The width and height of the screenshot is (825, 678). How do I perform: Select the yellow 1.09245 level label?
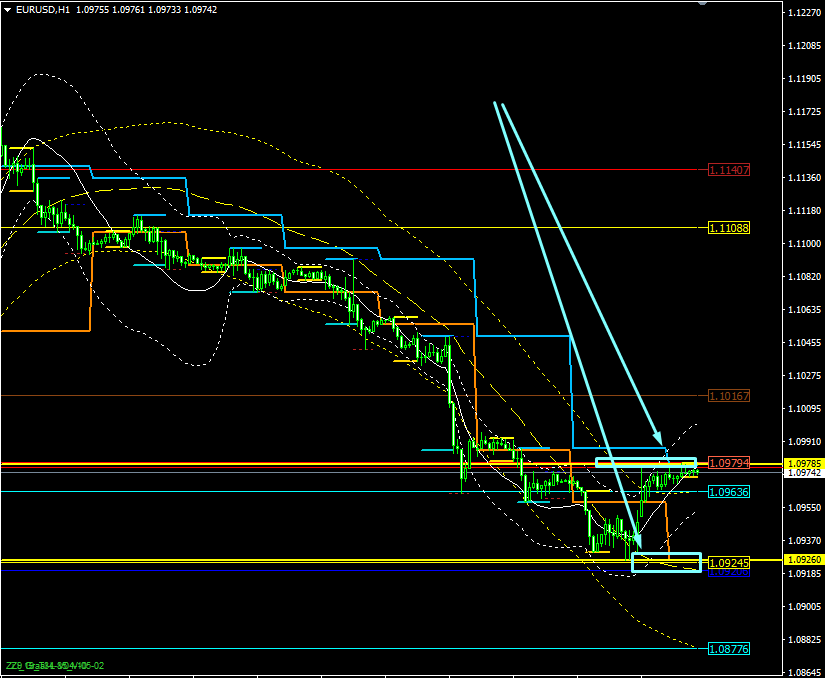(x=729, y=563)
